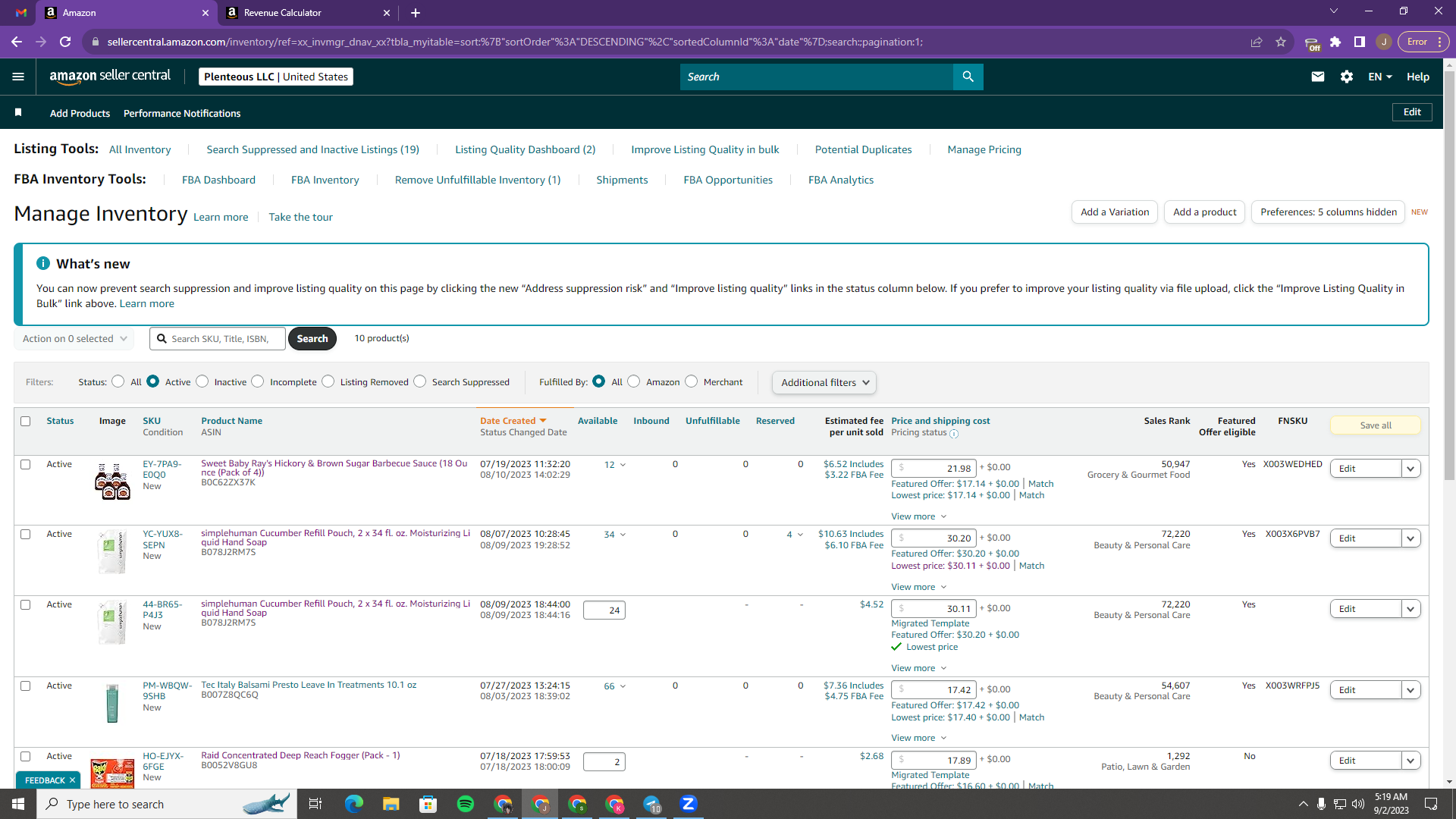Open All Inventory in Listing Tools
Viewport: 1456px width, 819px height.
pyautogui.click(x=140, y=149)
